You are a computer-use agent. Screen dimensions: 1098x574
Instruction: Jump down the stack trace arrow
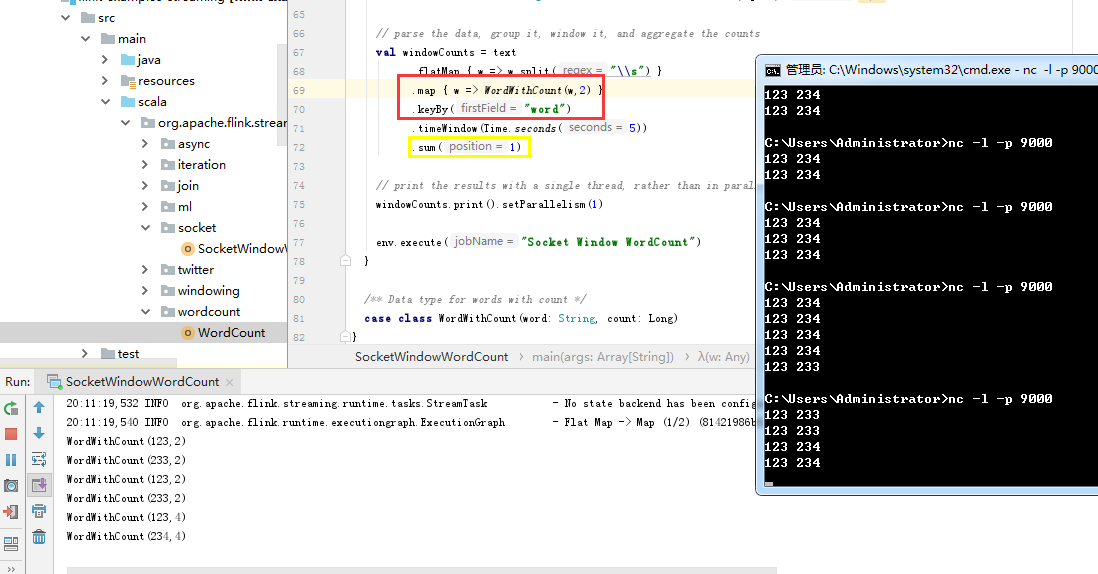39,433
